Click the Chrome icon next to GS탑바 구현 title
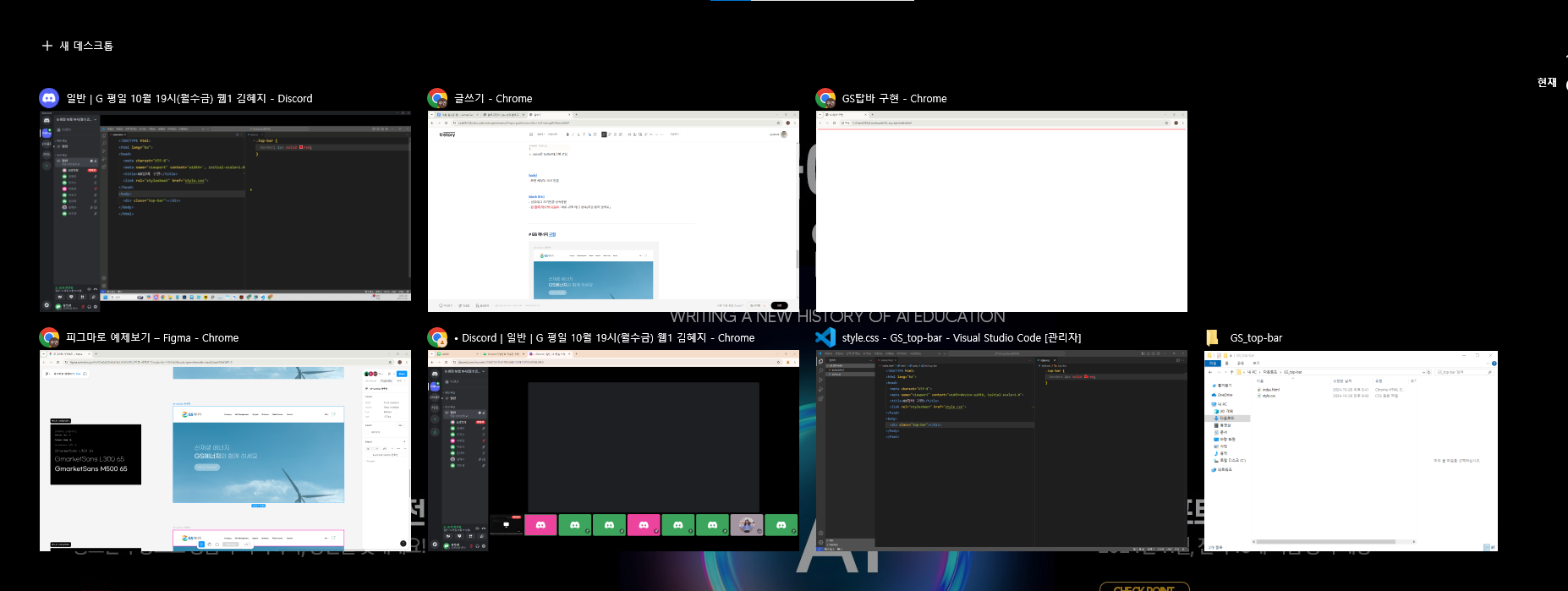This screenshot has height=591, width=1568. (825, 98)
